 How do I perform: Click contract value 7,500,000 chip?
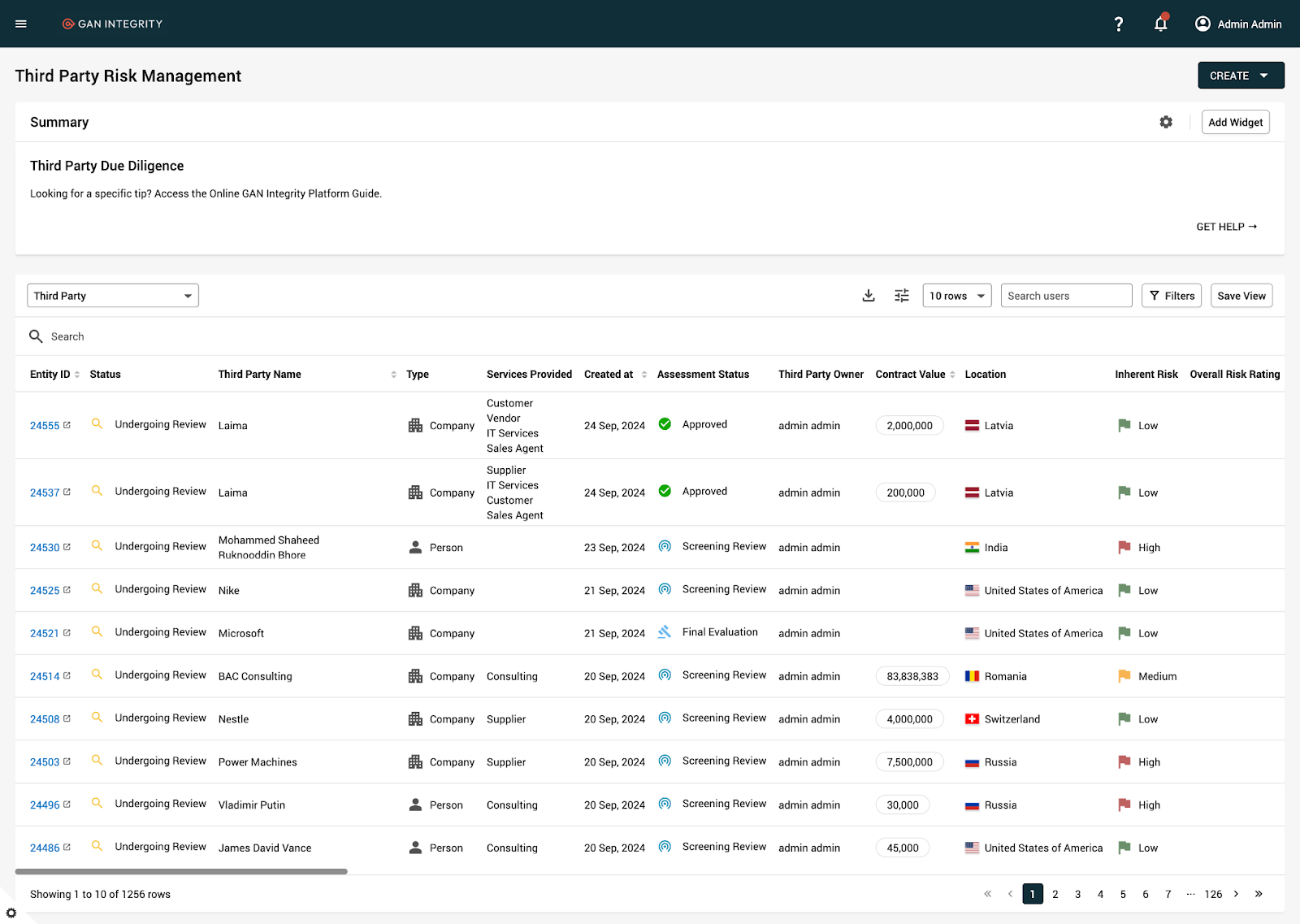(x=910, y=762)
